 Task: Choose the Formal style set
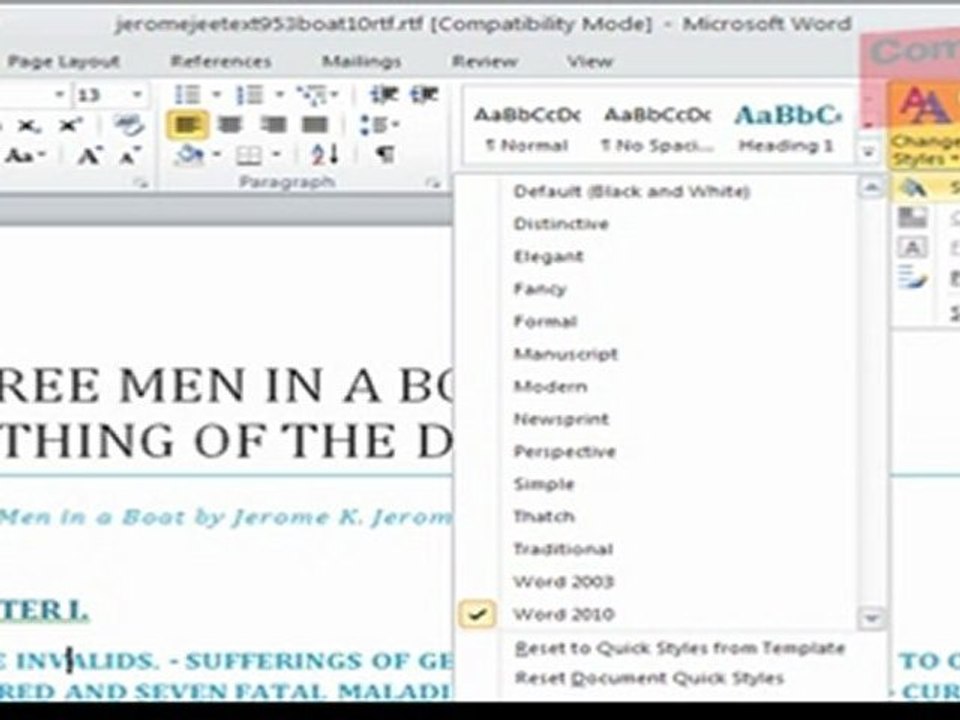coord(545,321)
